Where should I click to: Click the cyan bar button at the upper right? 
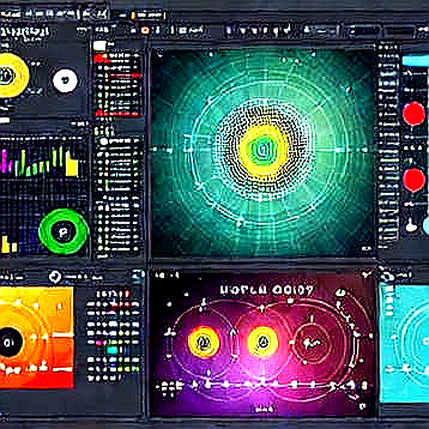tap(415, 60)
